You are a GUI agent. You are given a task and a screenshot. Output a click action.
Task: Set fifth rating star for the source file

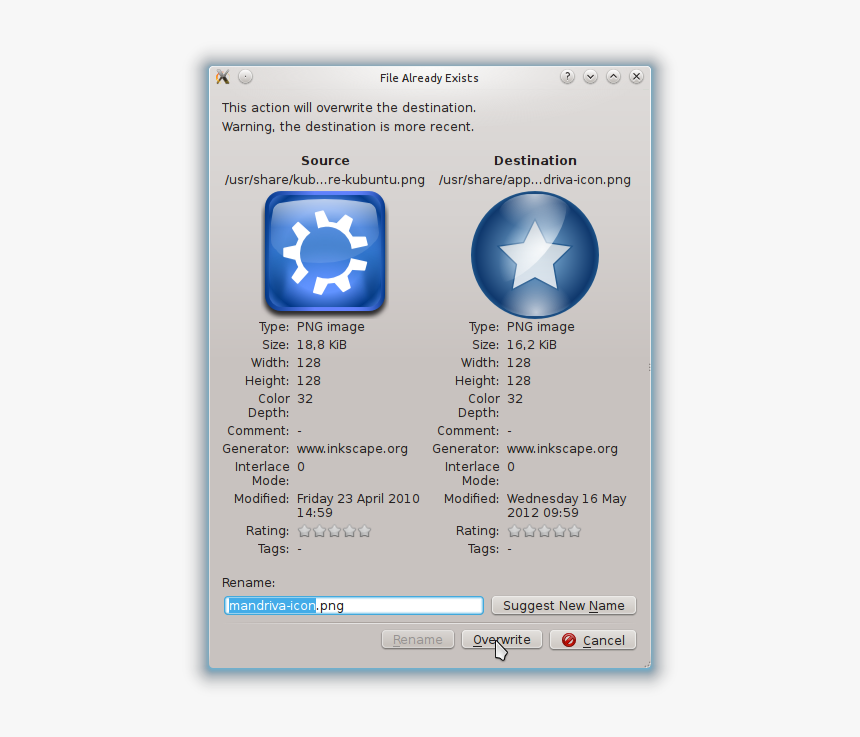coord(365,531)
